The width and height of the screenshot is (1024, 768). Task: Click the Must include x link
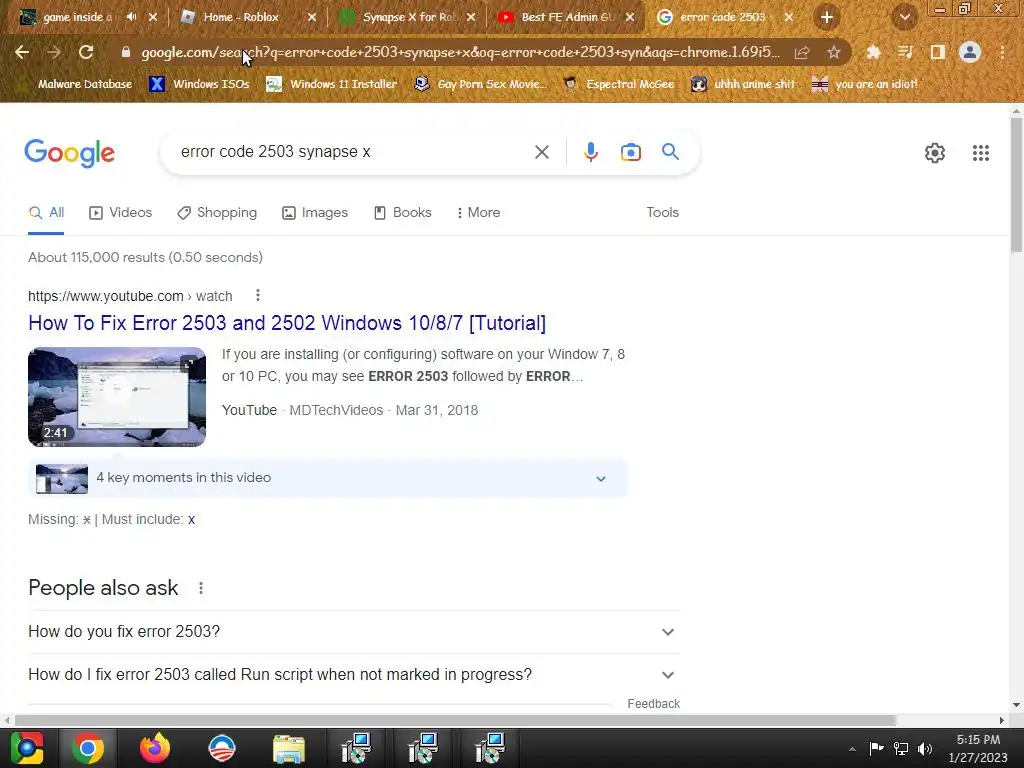click(191, 520)
